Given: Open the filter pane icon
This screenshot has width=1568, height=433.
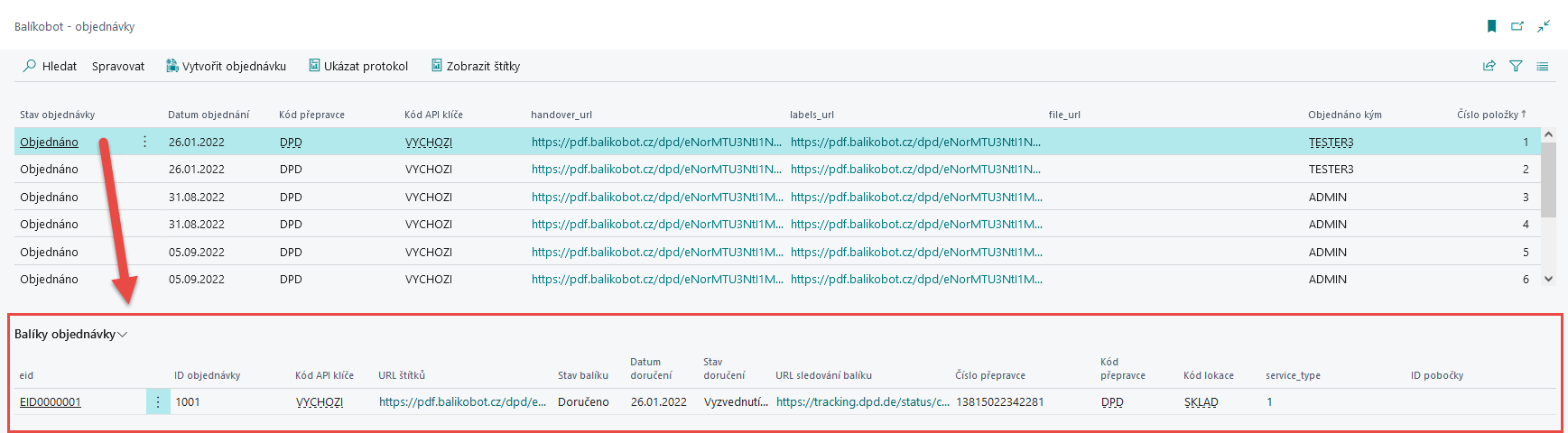Looking at the screenshot, I should coord(1516,66).
